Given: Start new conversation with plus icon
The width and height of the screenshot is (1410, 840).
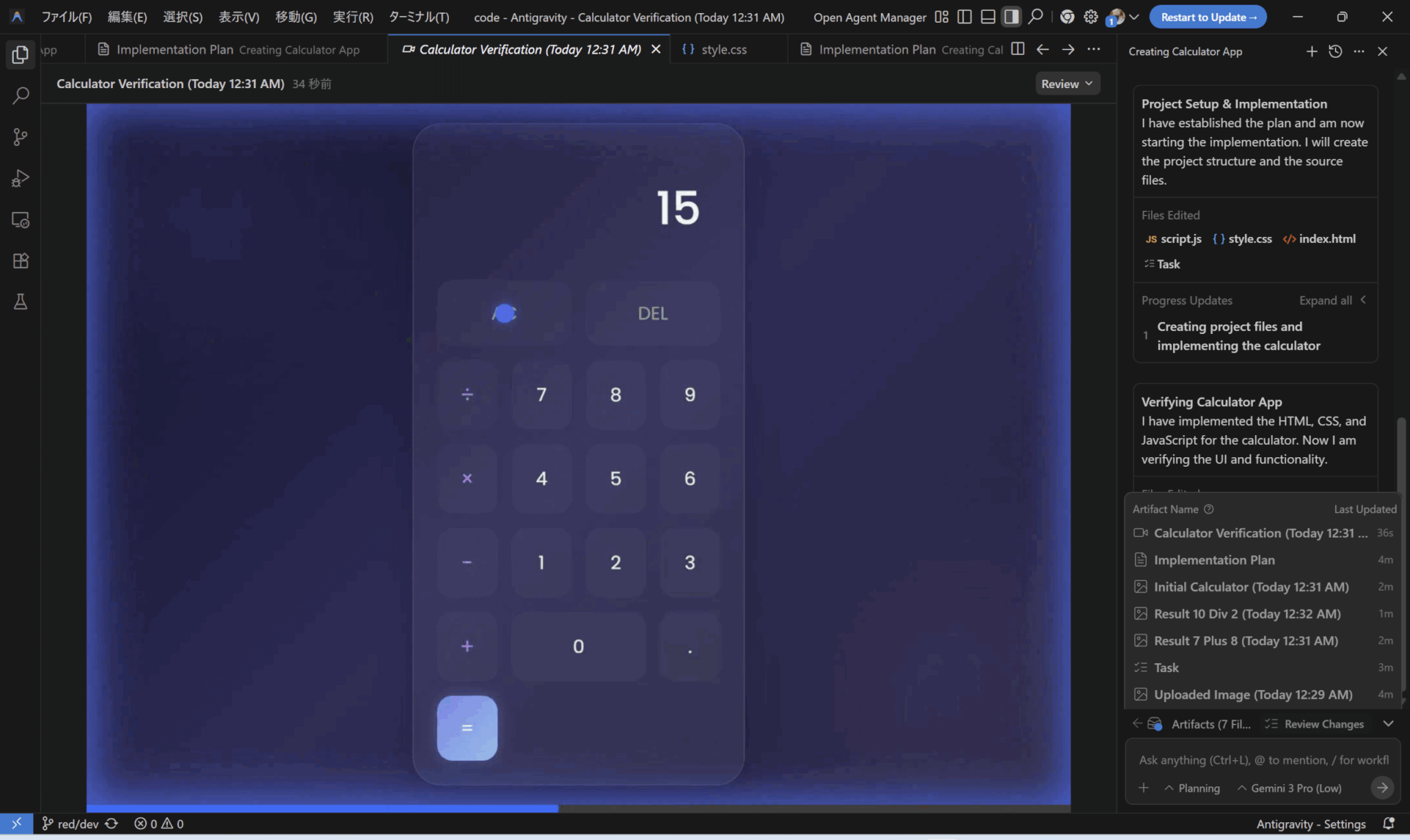Looking at the screenshot, I should [1312, 52].
